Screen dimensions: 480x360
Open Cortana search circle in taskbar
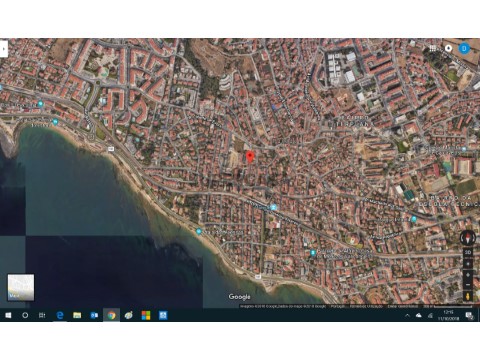click(25, 315)
